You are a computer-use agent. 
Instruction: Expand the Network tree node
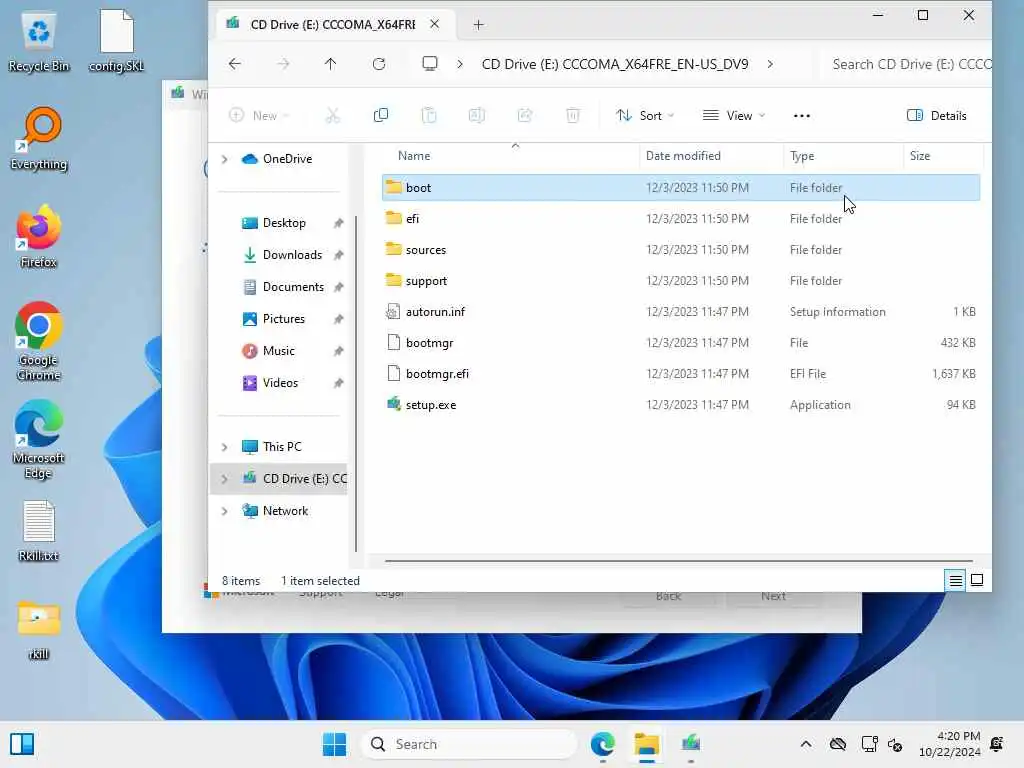(x=225, y=511)
